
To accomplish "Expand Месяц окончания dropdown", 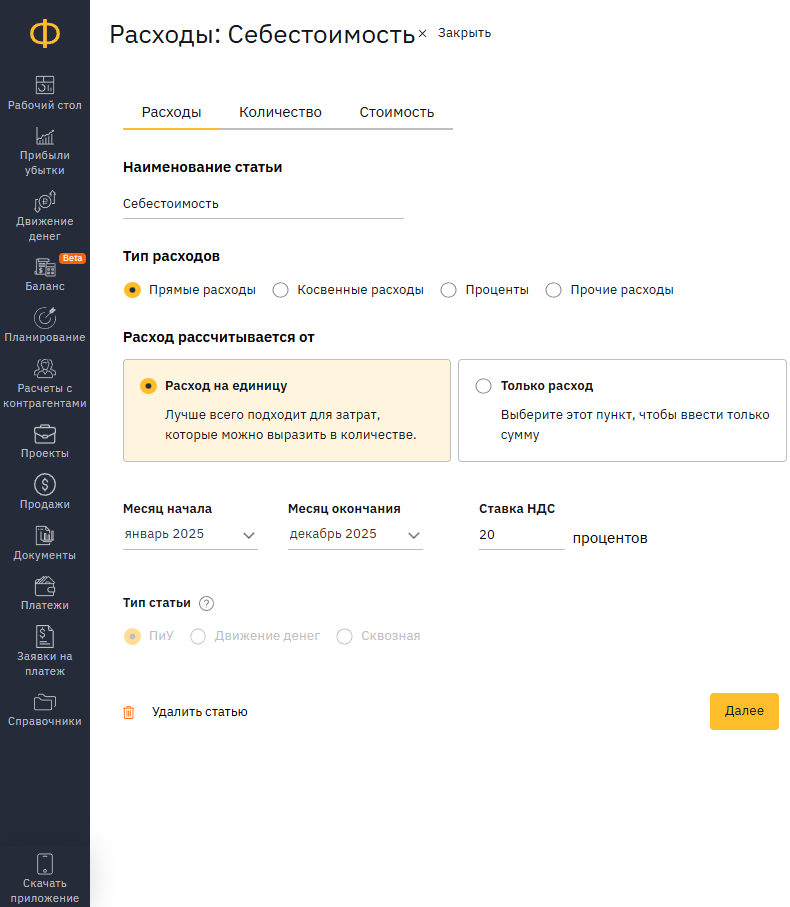I will (355, 534).
